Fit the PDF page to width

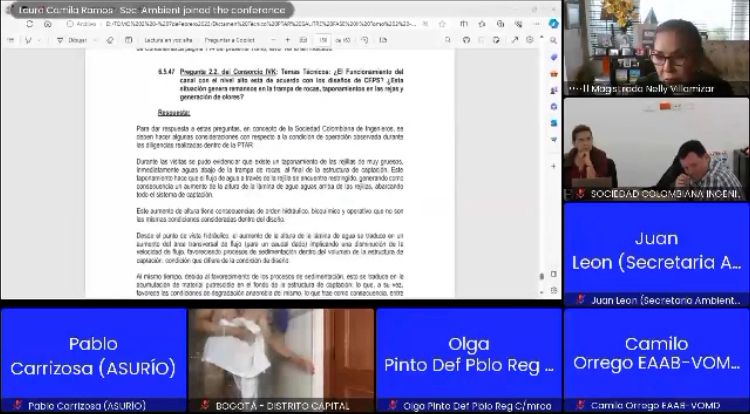click(303, 41)
